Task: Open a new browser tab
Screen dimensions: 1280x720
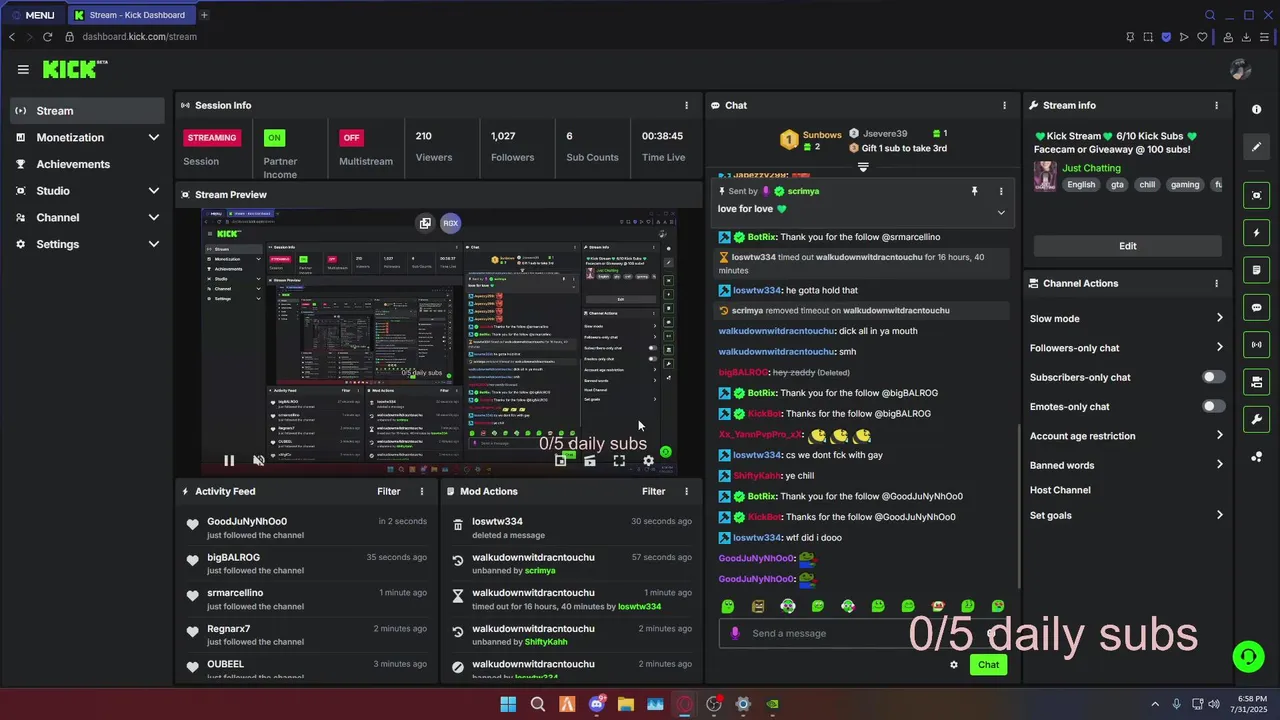Action: point(204,15)
